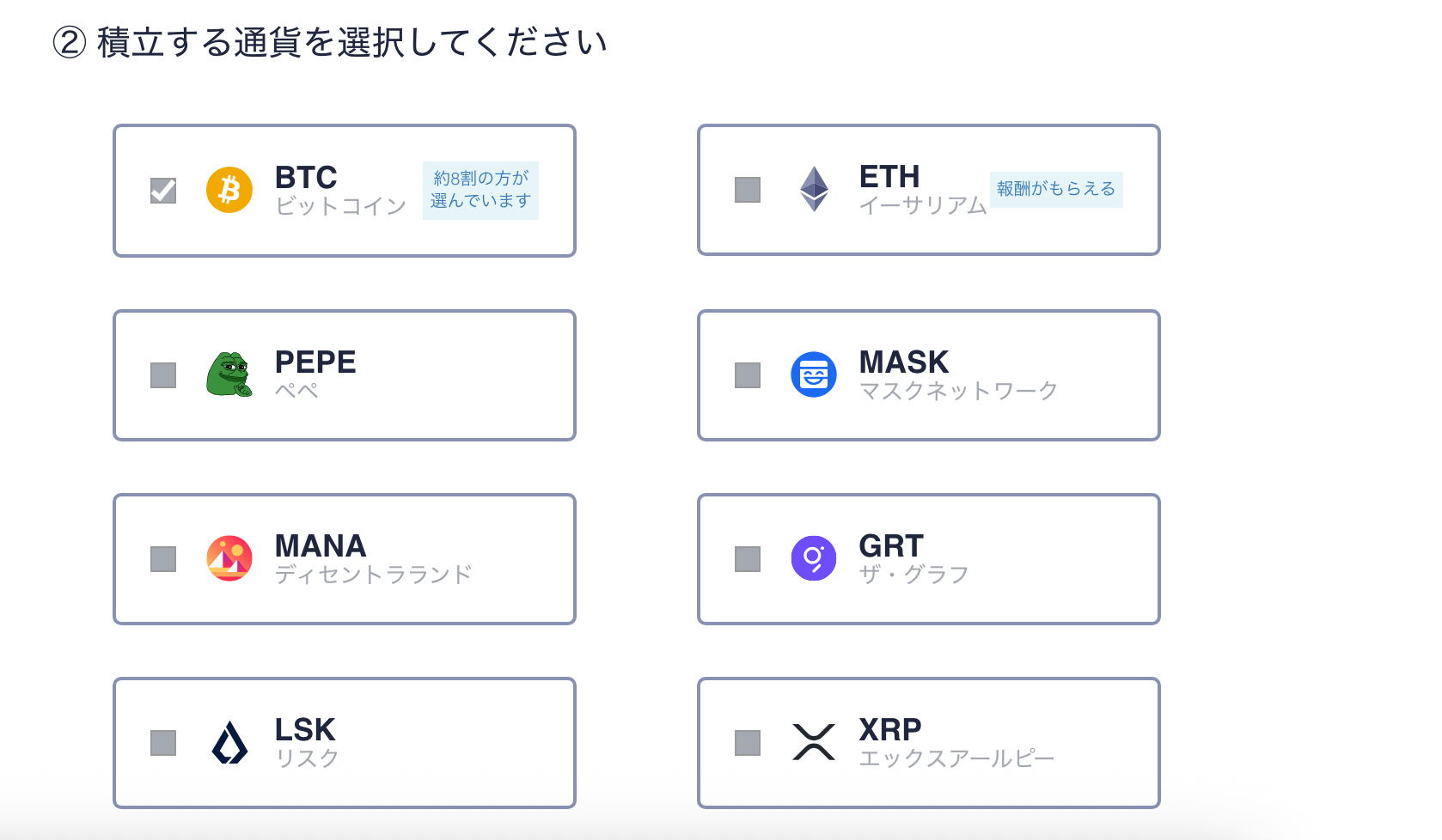Viewport: 1442px width, 840px height.
Task: Click the XRP cross logo icon
Action: point(814,742)
